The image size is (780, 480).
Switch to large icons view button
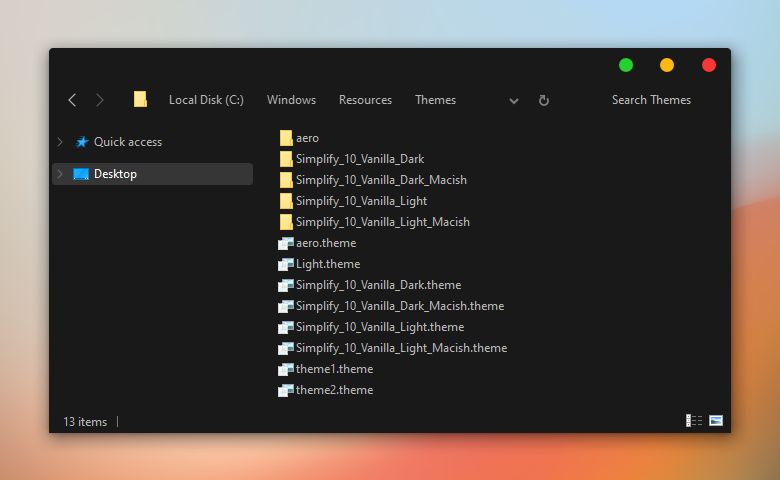(716, 421)
